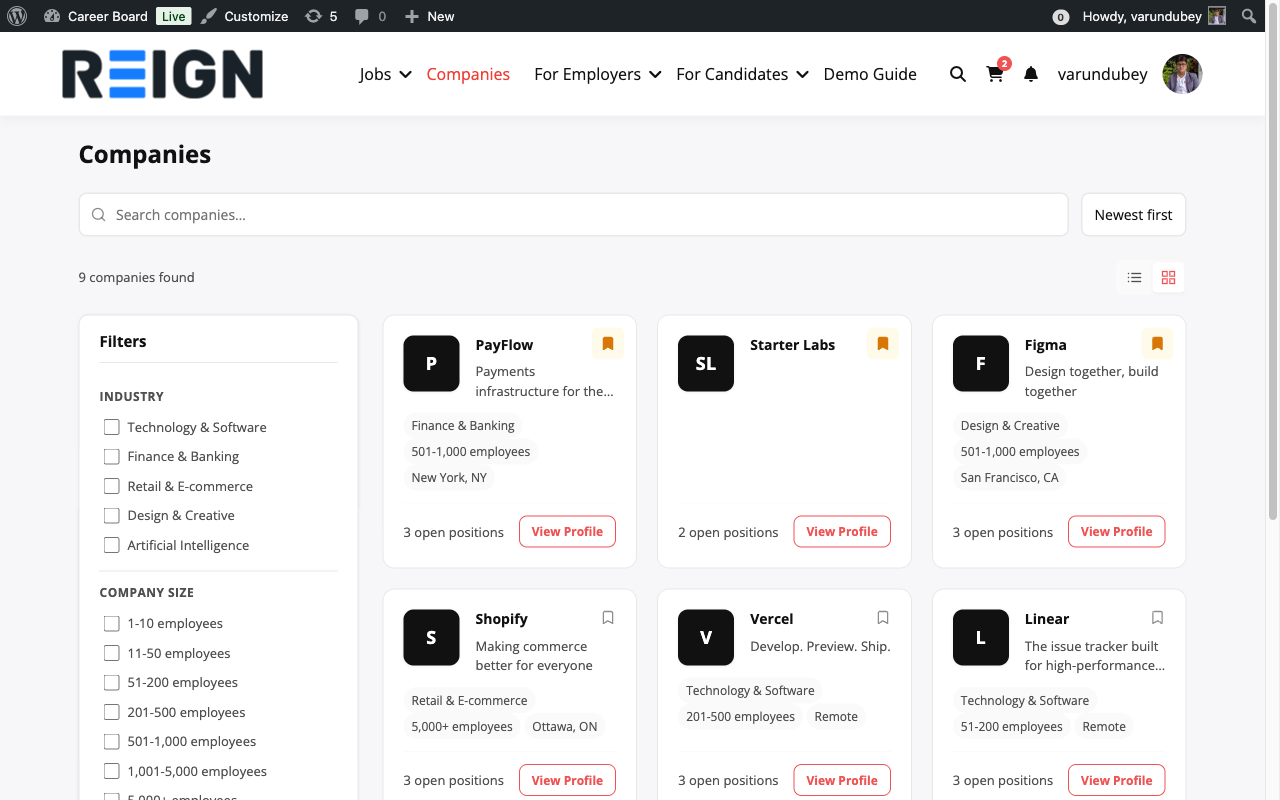Screen dimensions: 1280x800
Task: Open the PayFlow company name link
Action: click(x=504, y=345)
